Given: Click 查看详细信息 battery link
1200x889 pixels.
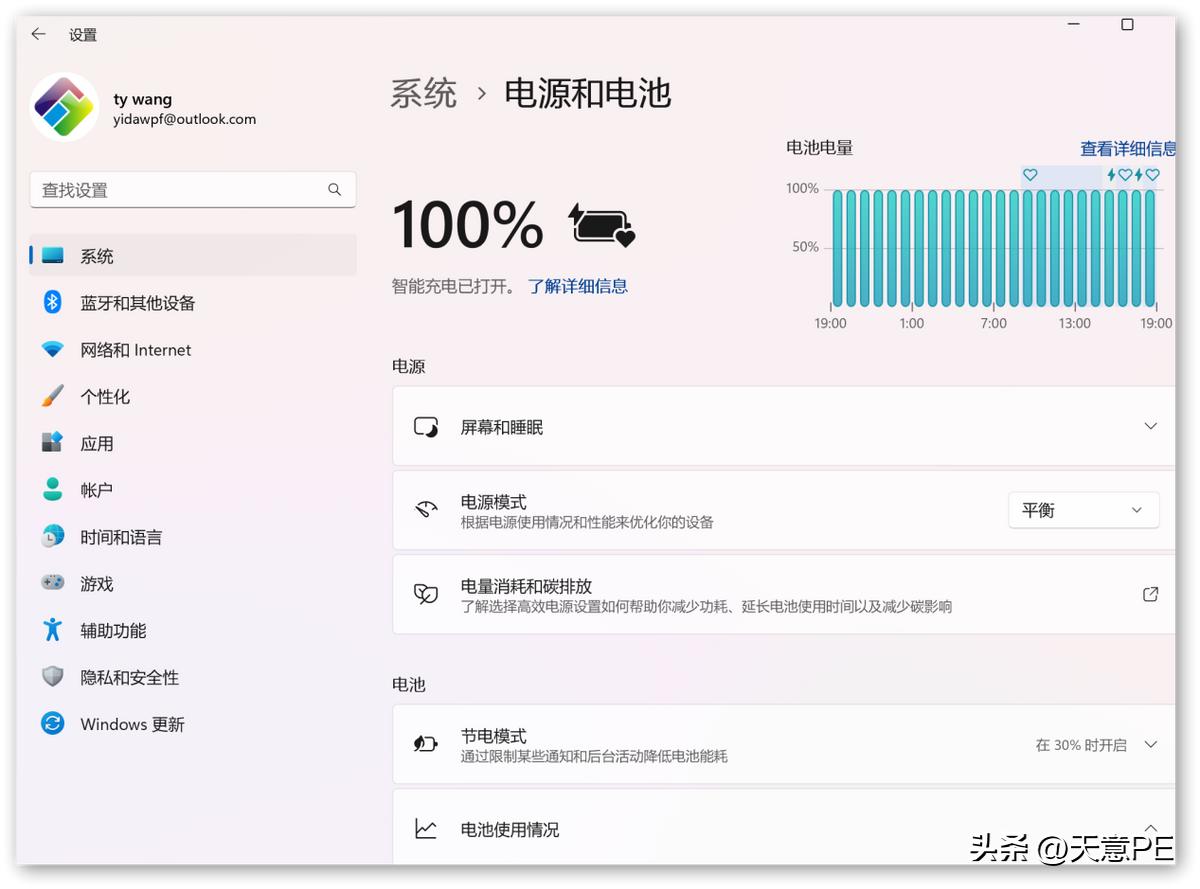Looking at the screenshot, I should pos(1127,149).
